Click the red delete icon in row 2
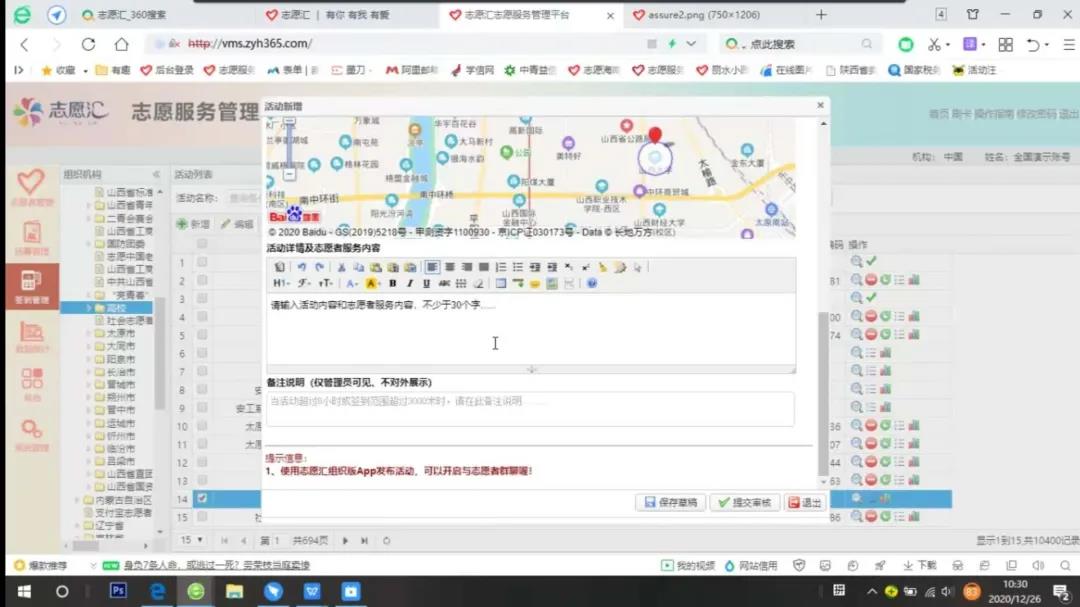Viewport: 1080px width, 607px height. 871,280
